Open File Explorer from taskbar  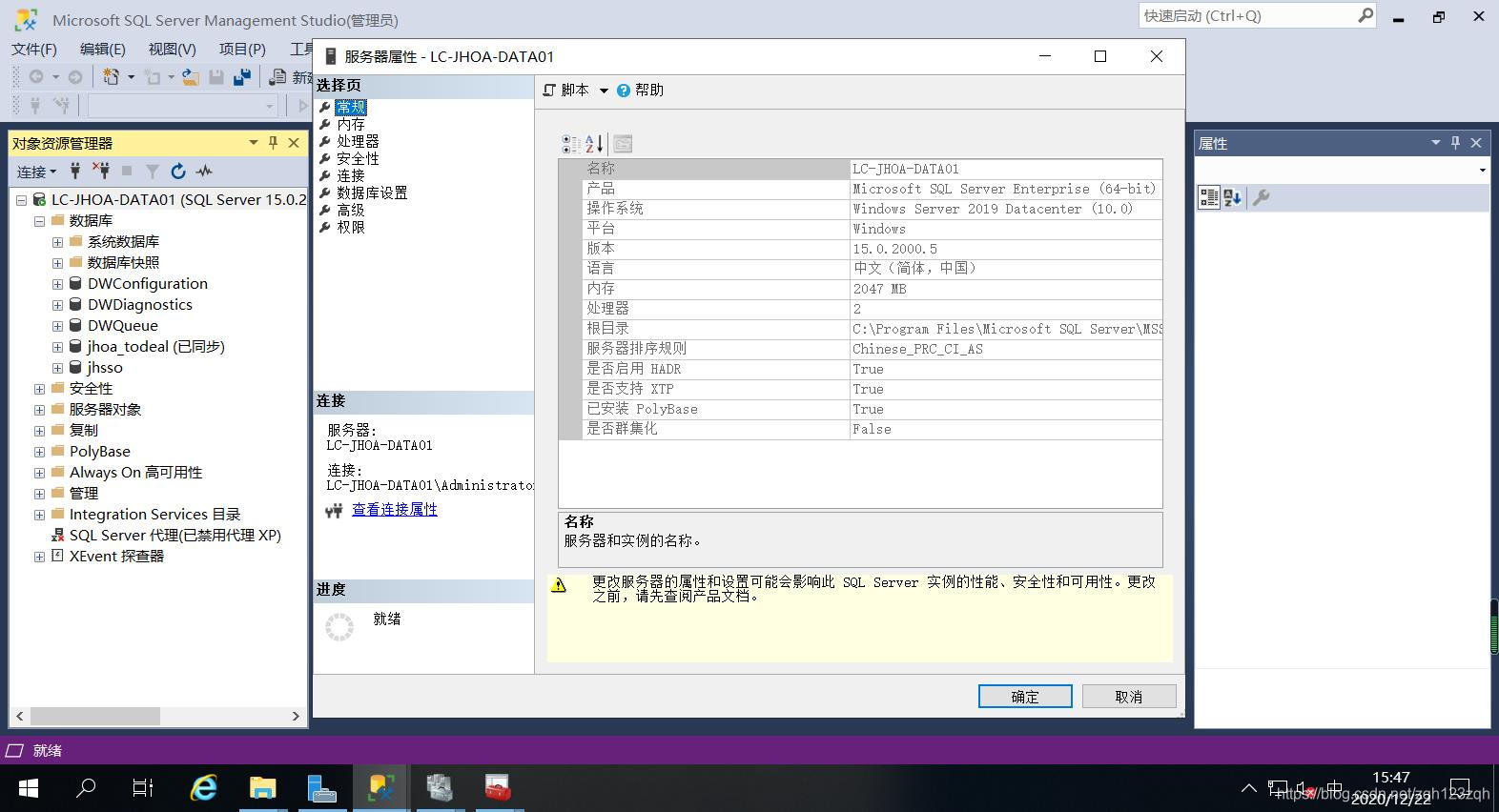(x=262, y=788)
